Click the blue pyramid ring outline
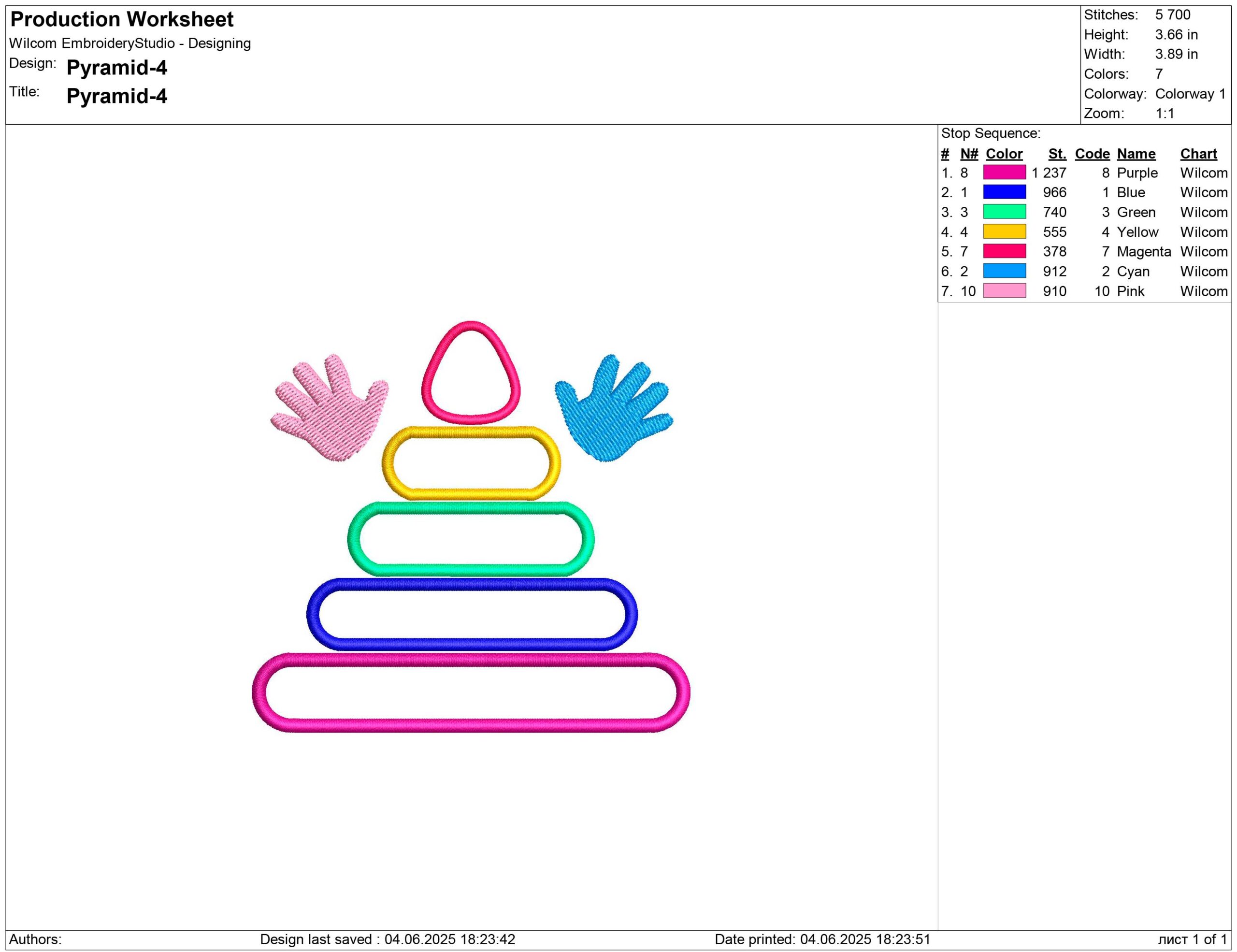Viewport: 1237px width, 952px height. coord(472,585)
